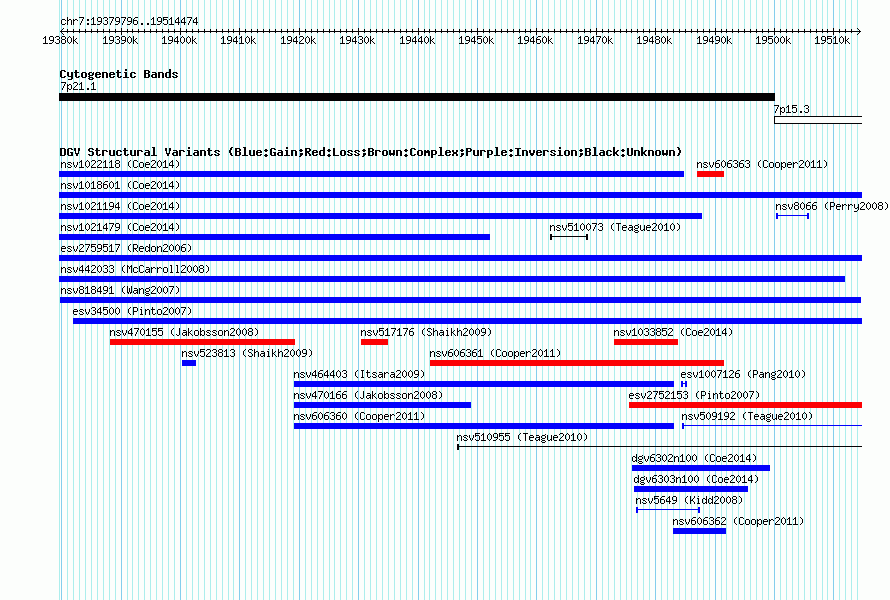Select the 19410k ruler label

click(238, 40)
